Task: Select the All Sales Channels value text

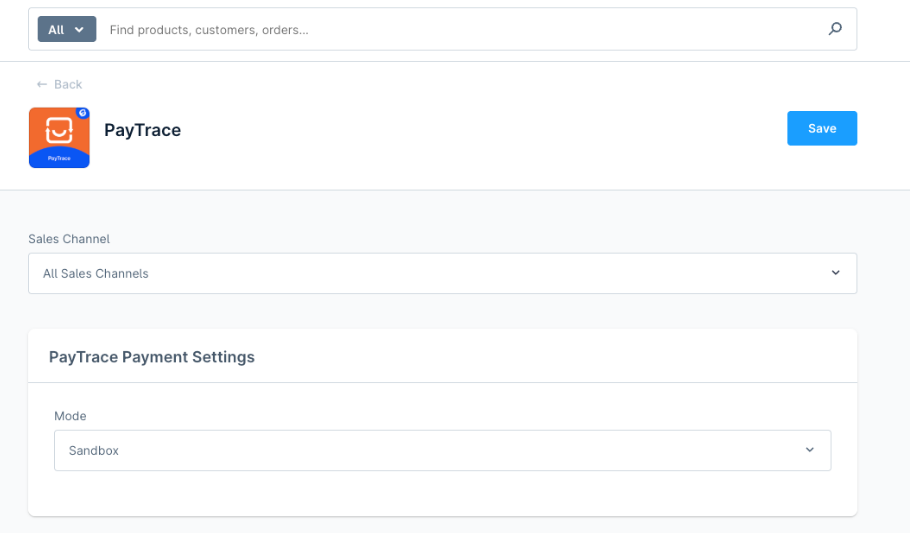Action: click(x=96, y=273)
